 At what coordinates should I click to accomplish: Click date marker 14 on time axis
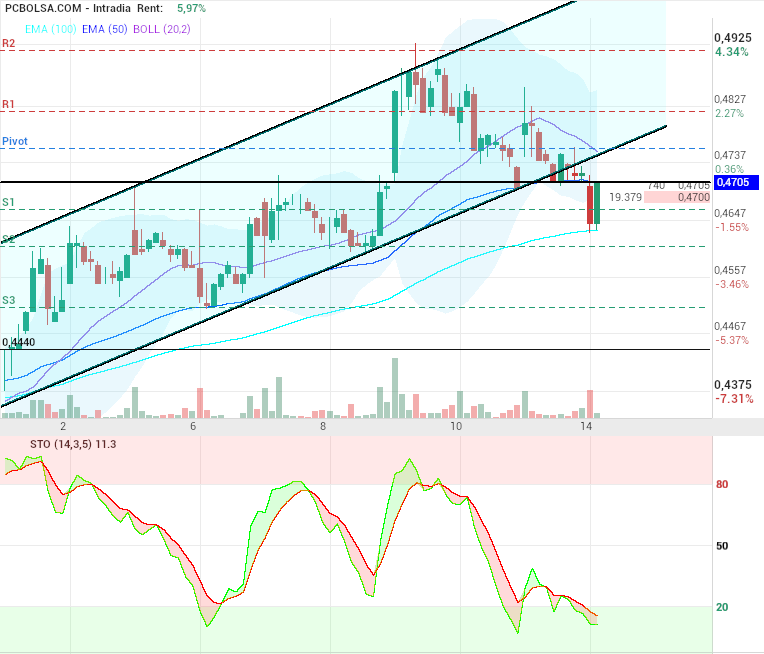click(x=587, y=427)
